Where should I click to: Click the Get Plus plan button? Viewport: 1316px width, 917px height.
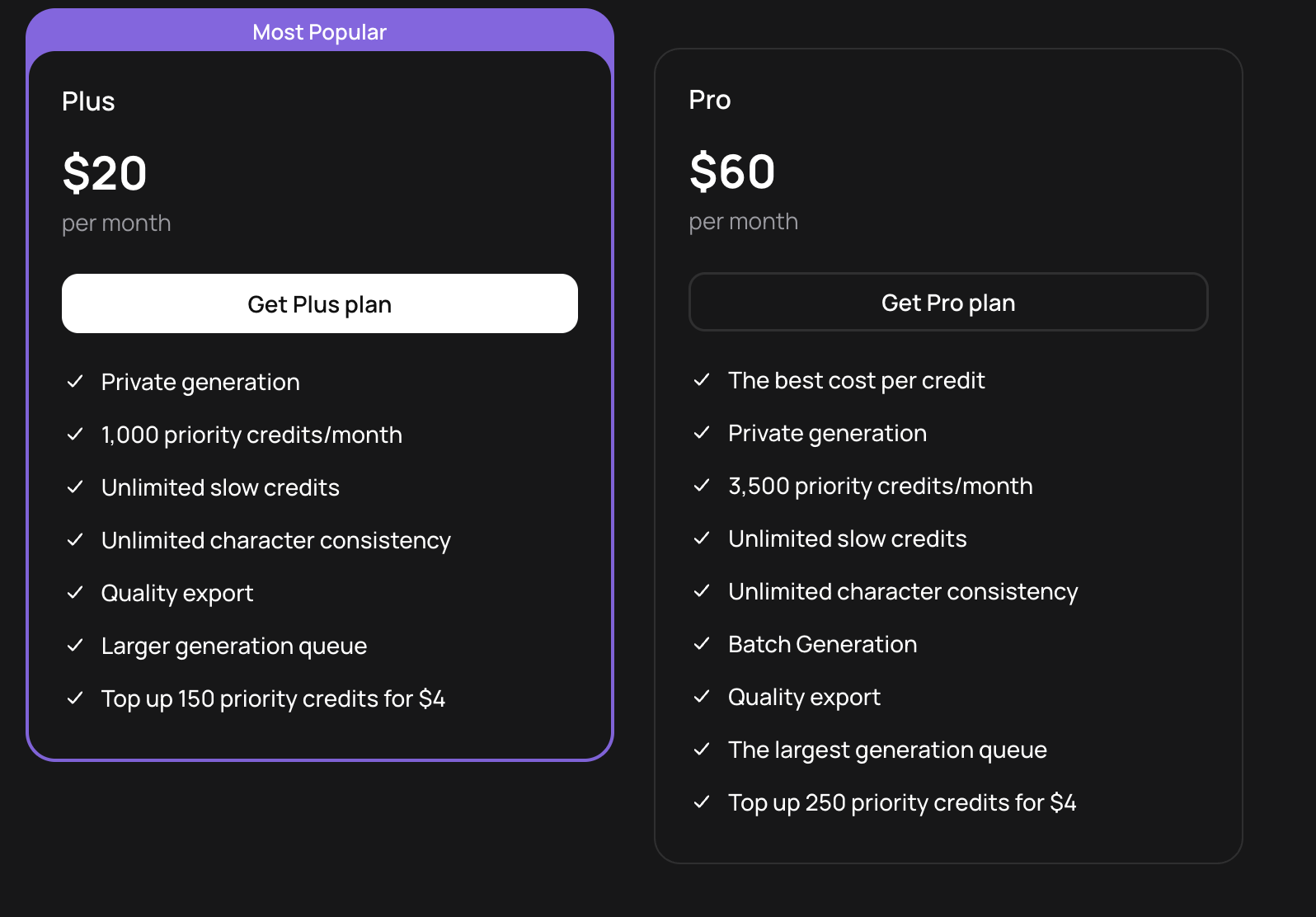coord(319,303)
